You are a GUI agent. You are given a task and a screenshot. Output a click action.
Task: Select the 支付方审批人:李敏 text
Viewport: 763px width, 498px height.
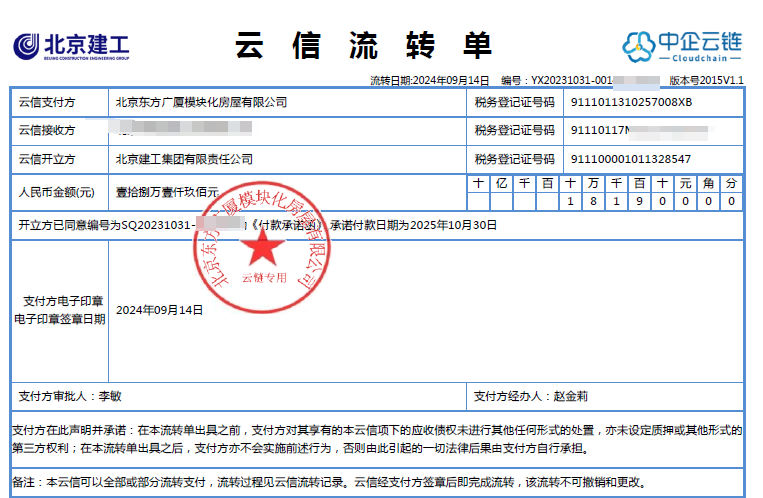(x=70, y=396)
